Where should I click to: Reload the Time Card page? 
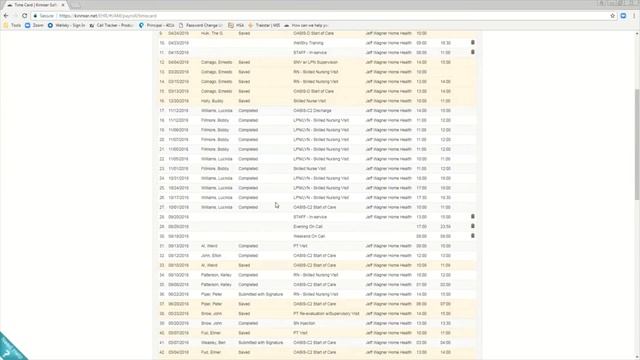24,16
